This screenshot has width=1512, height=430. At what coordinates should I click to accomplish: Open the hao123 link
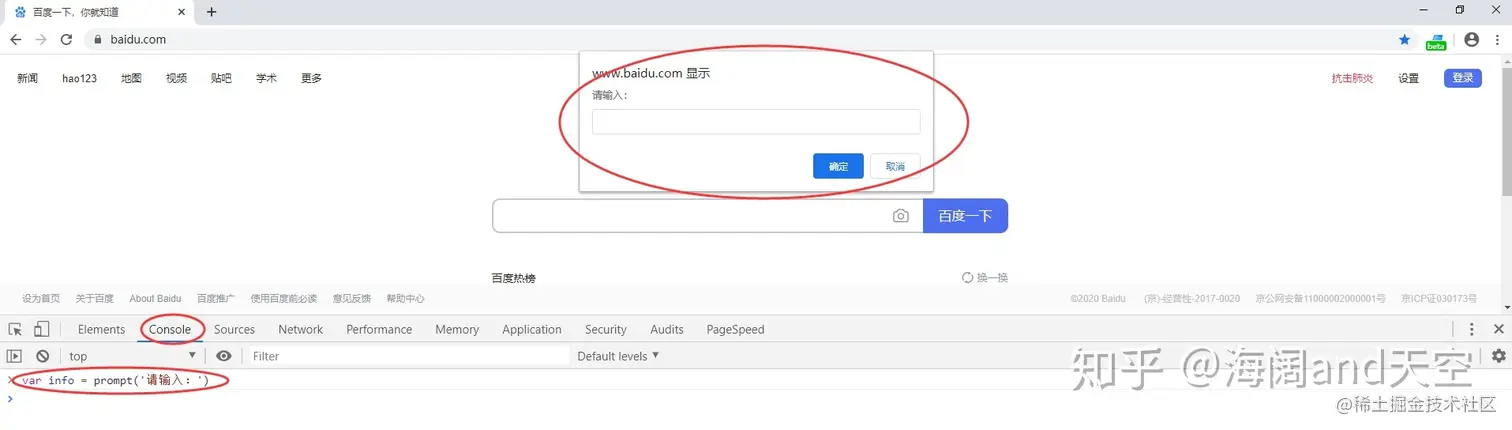(79, 78)
